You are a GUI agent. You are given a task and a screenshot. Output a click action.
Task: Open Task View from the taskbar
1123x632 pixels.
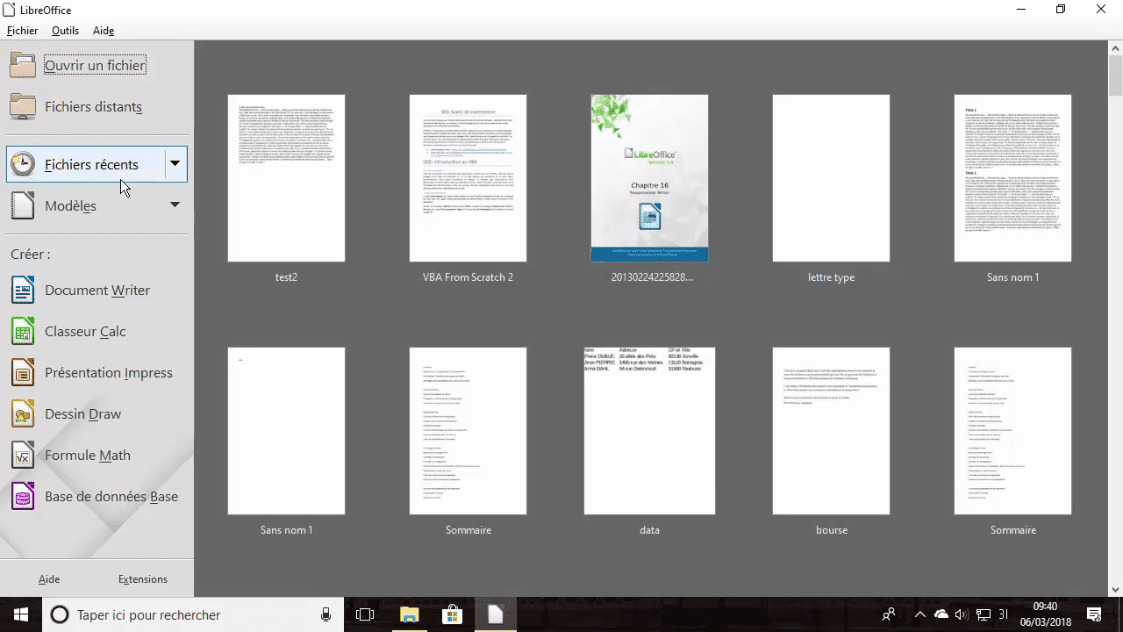pyautogui.click(x=365, y=615)
